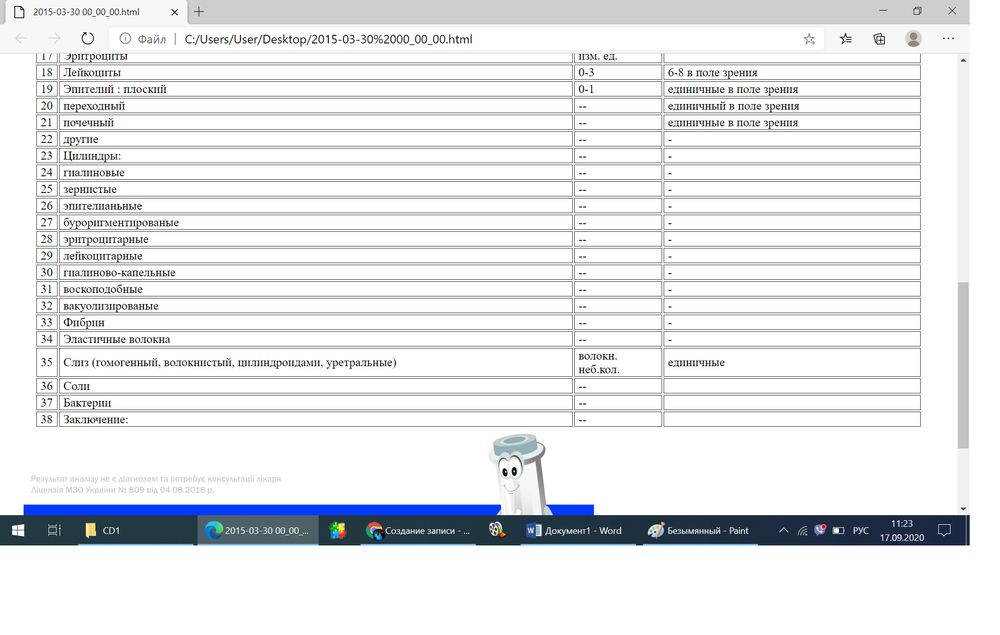Click the browser refresh button
The image size is (1000, 635).
[x=87, y=39]
